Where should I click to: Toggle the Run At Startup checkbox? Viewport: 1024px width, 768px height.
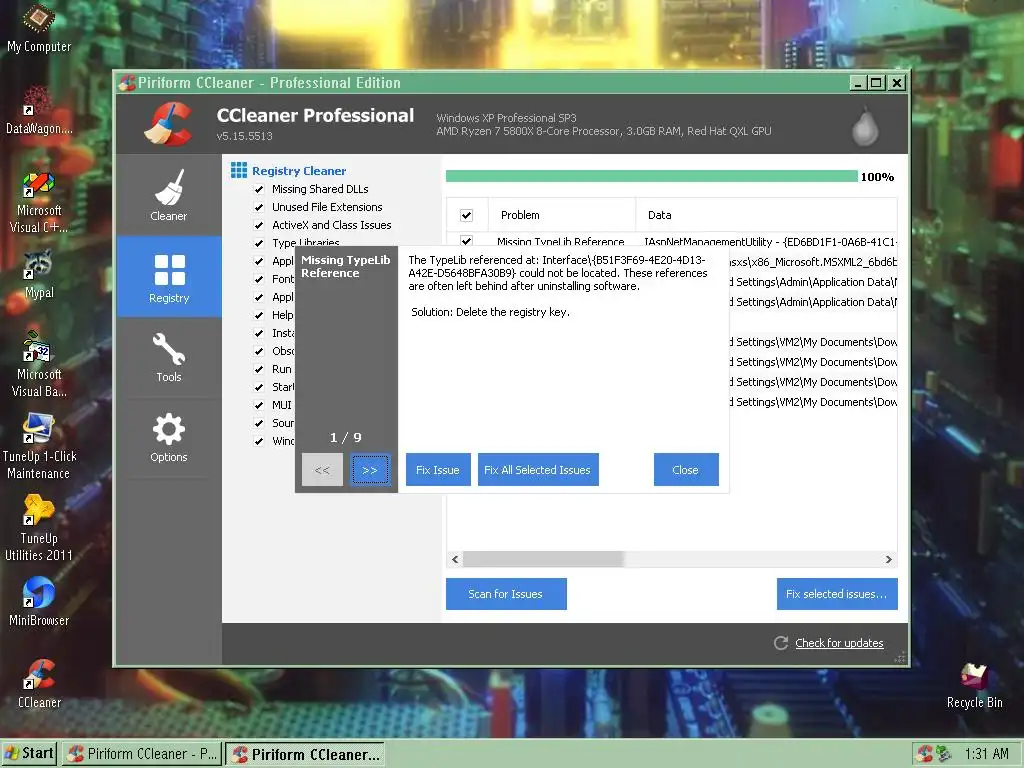pos(259,370)
